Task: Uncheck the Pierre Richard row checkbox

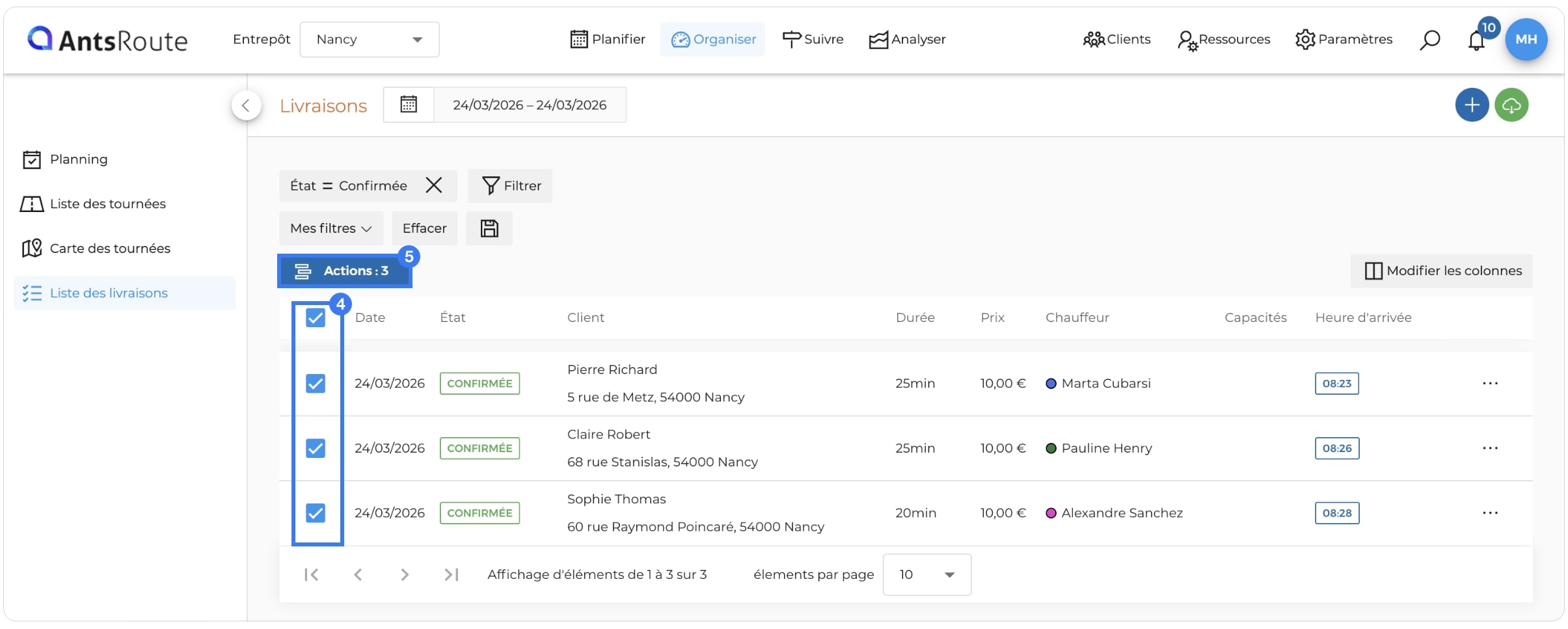Action: coord(316,384)
